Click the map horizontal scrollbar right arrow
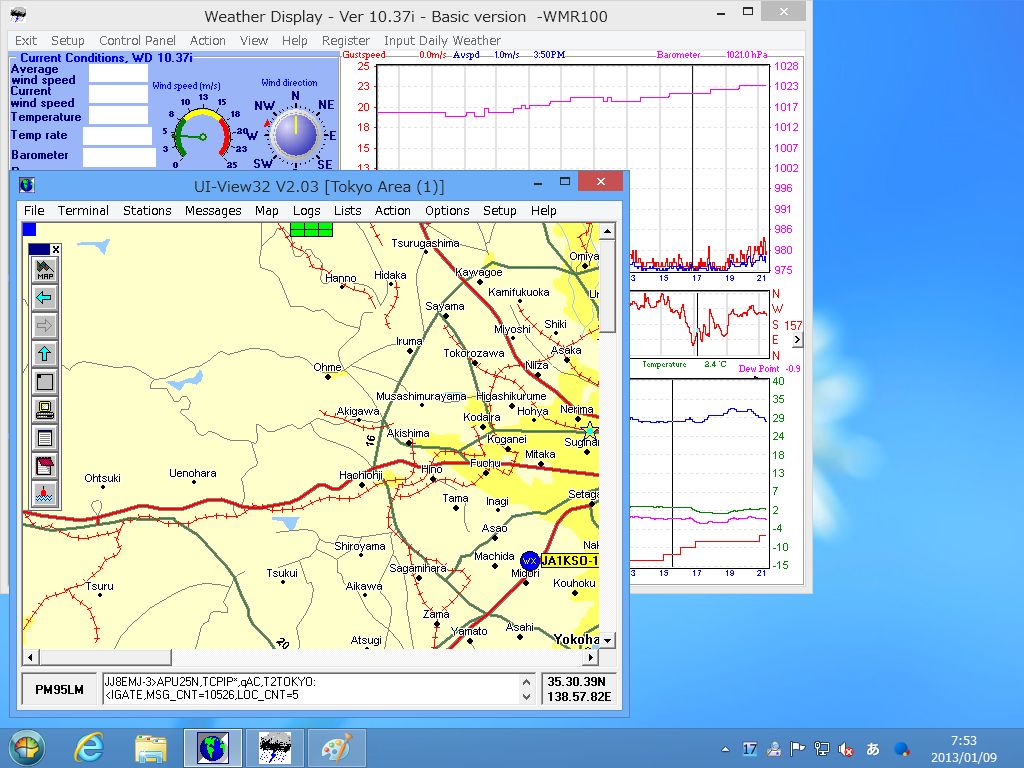 (x=591, y=657)
